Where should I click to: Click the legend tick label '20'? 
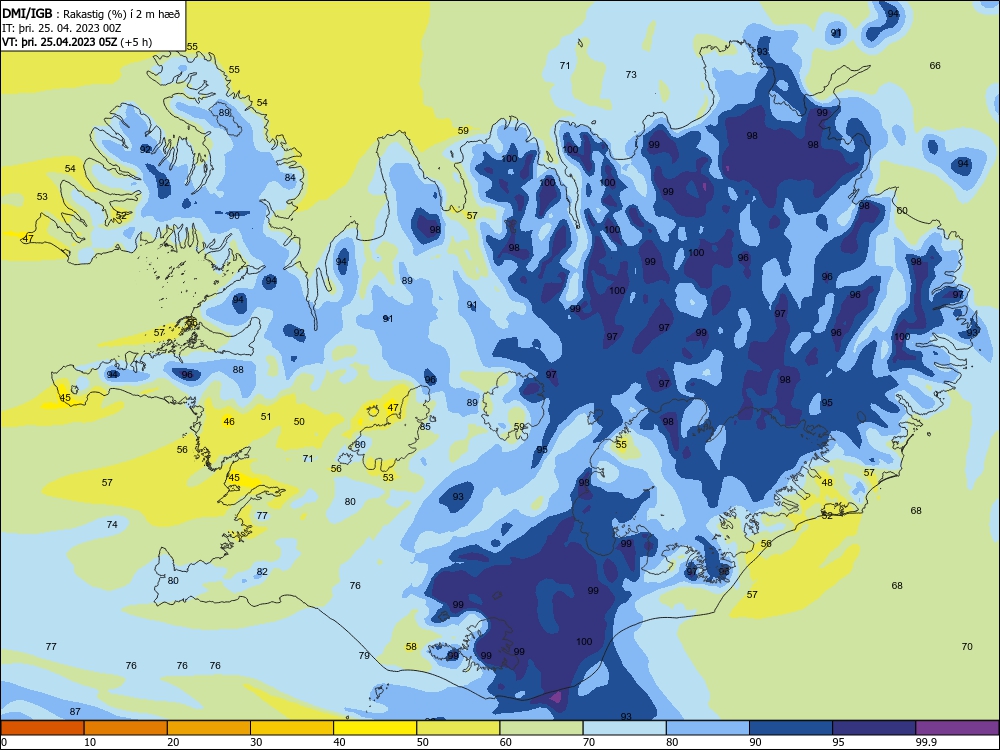tap(173, 742)
